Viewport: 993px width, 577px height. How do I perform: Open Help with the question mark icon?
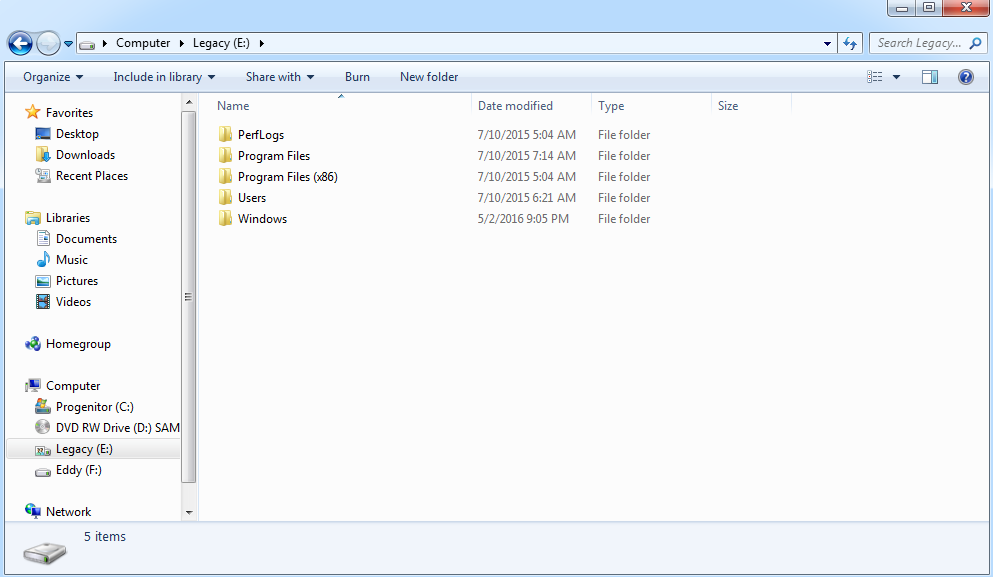pos(966,77)
